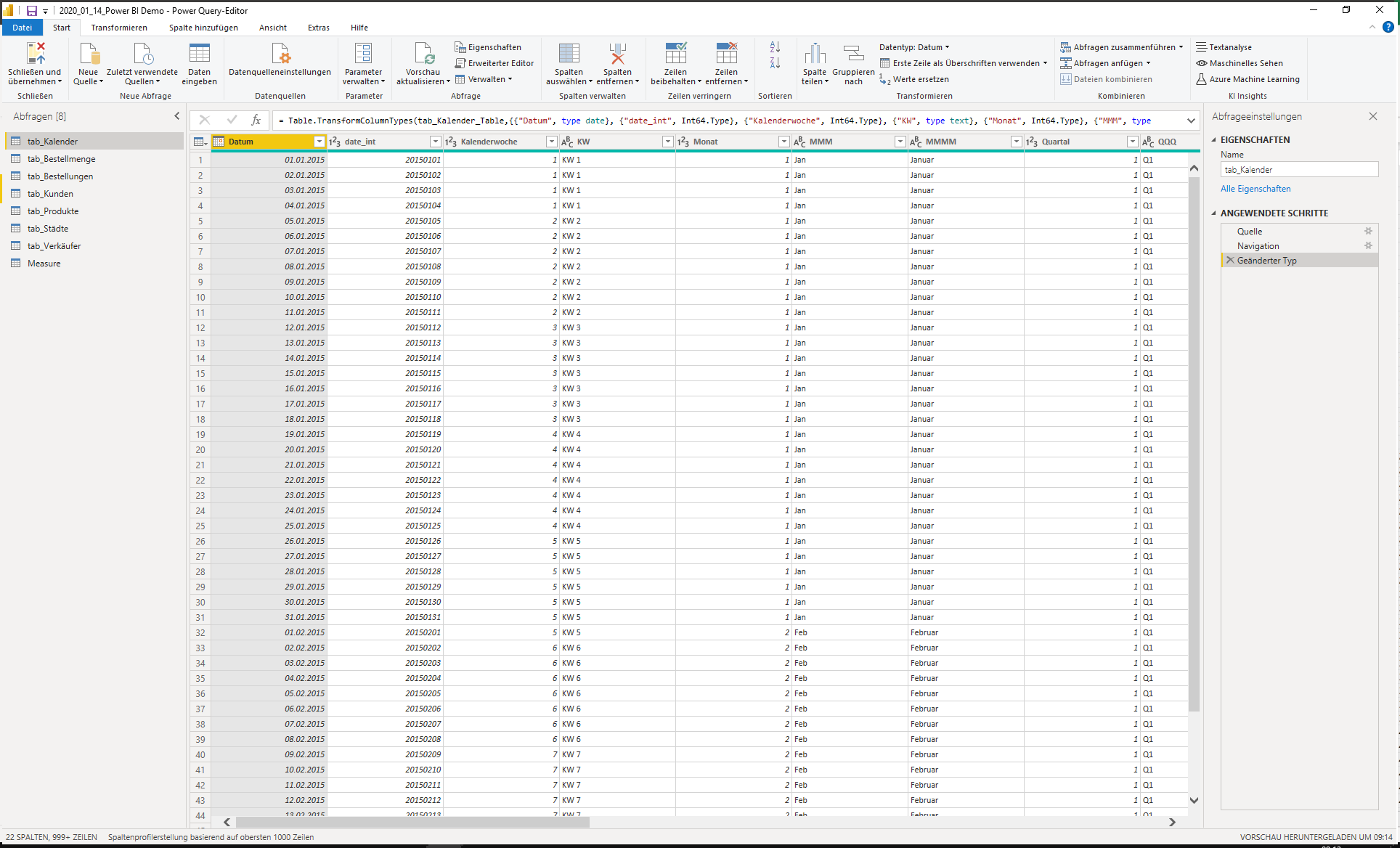
Task: Collapse EIGENSCHAFTEN section
Action: click(1213, 140)
